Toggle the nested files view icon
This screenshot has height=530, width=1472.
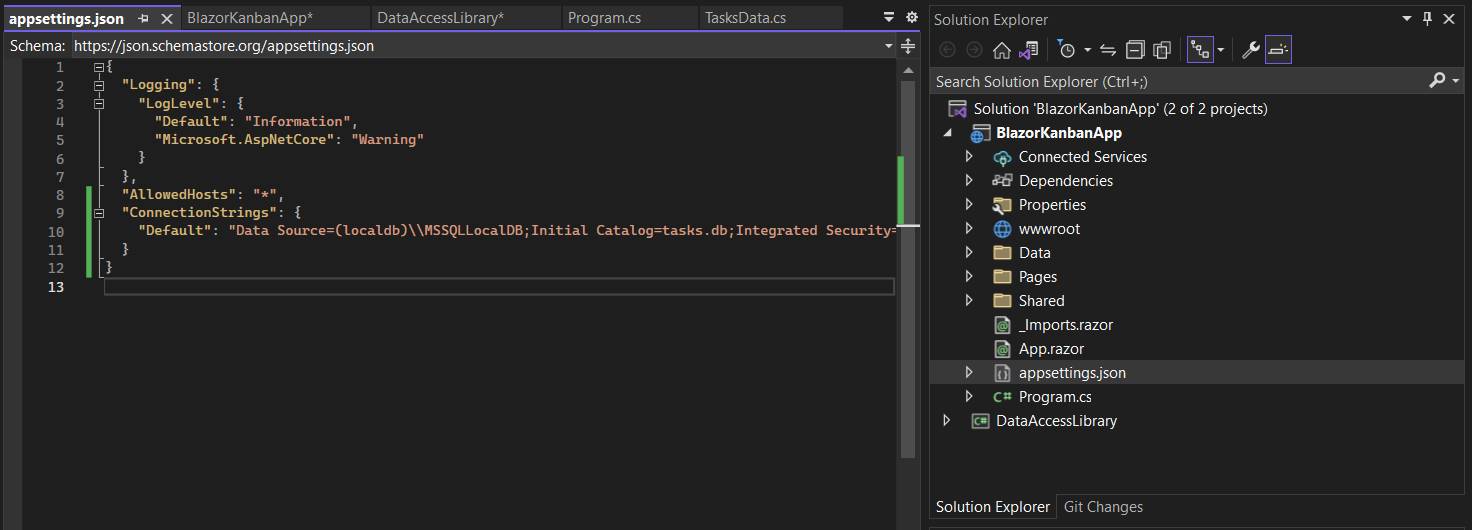1200,50
